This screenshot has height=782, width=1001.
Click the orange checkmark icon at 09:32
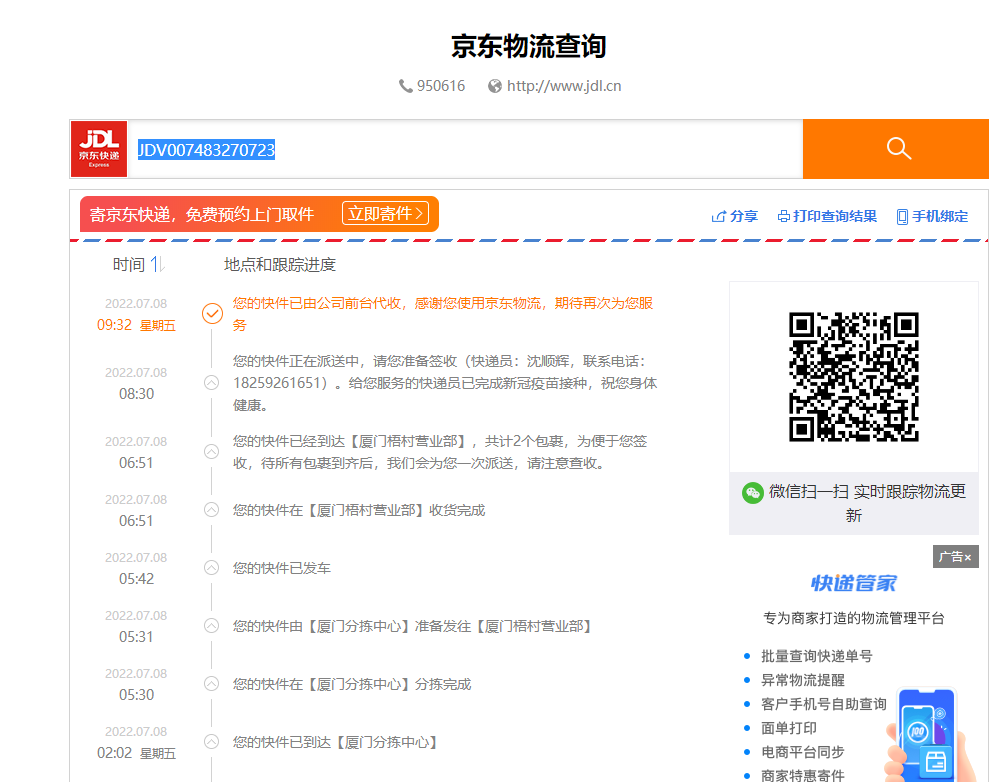click(213, 313)
